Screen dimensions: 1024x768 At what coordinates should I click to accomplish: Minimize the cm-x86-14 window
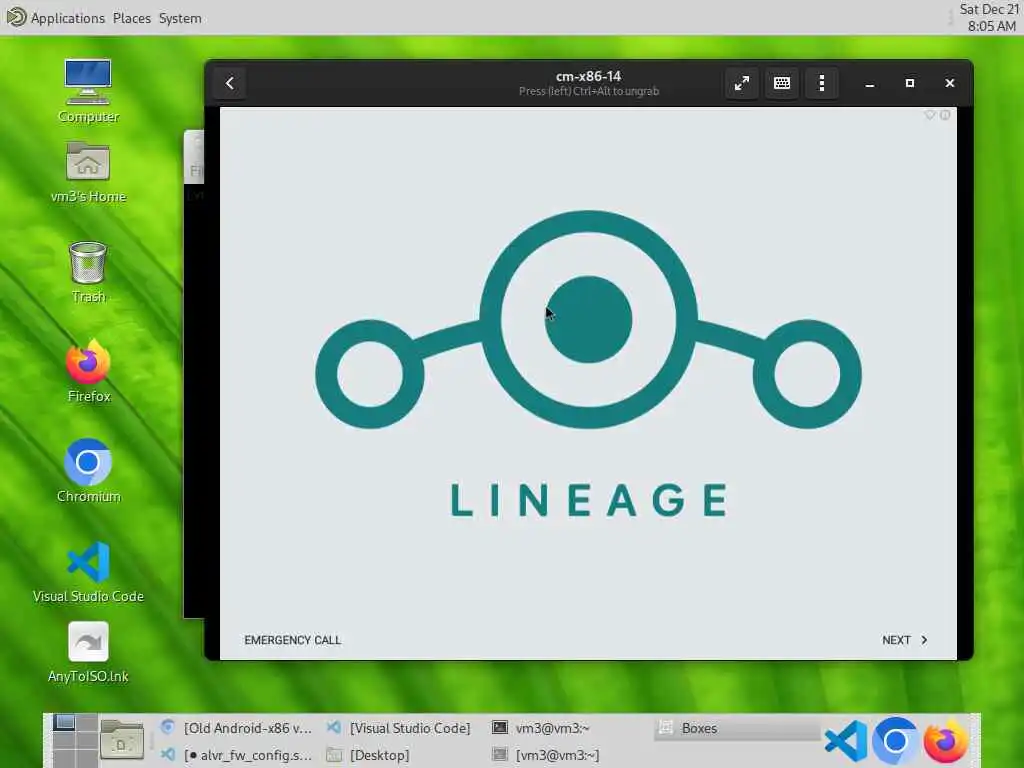pyautogui.click(x=870, y=84)
